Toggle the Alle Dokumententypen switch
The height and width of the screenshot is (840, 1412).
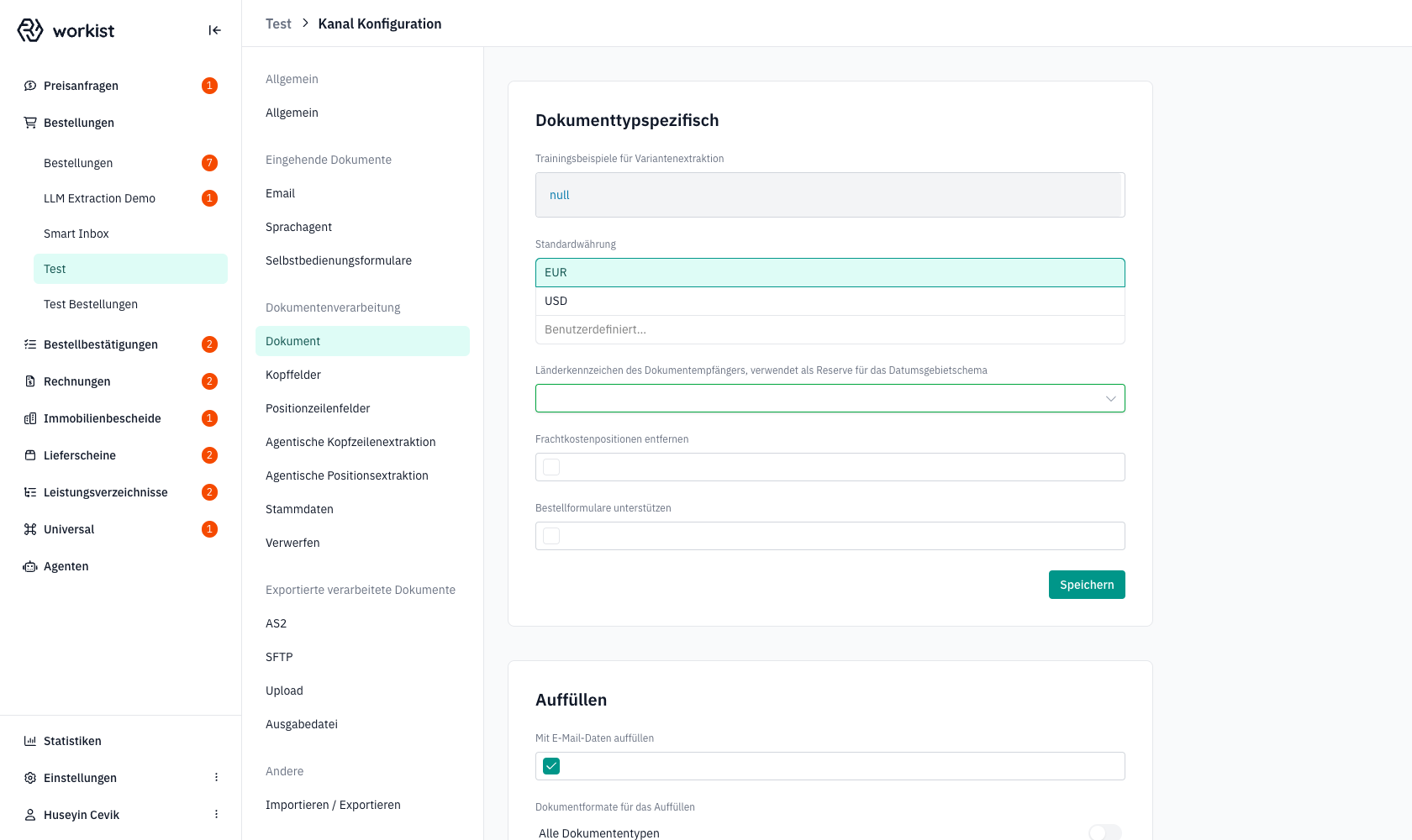point(1105,832)
